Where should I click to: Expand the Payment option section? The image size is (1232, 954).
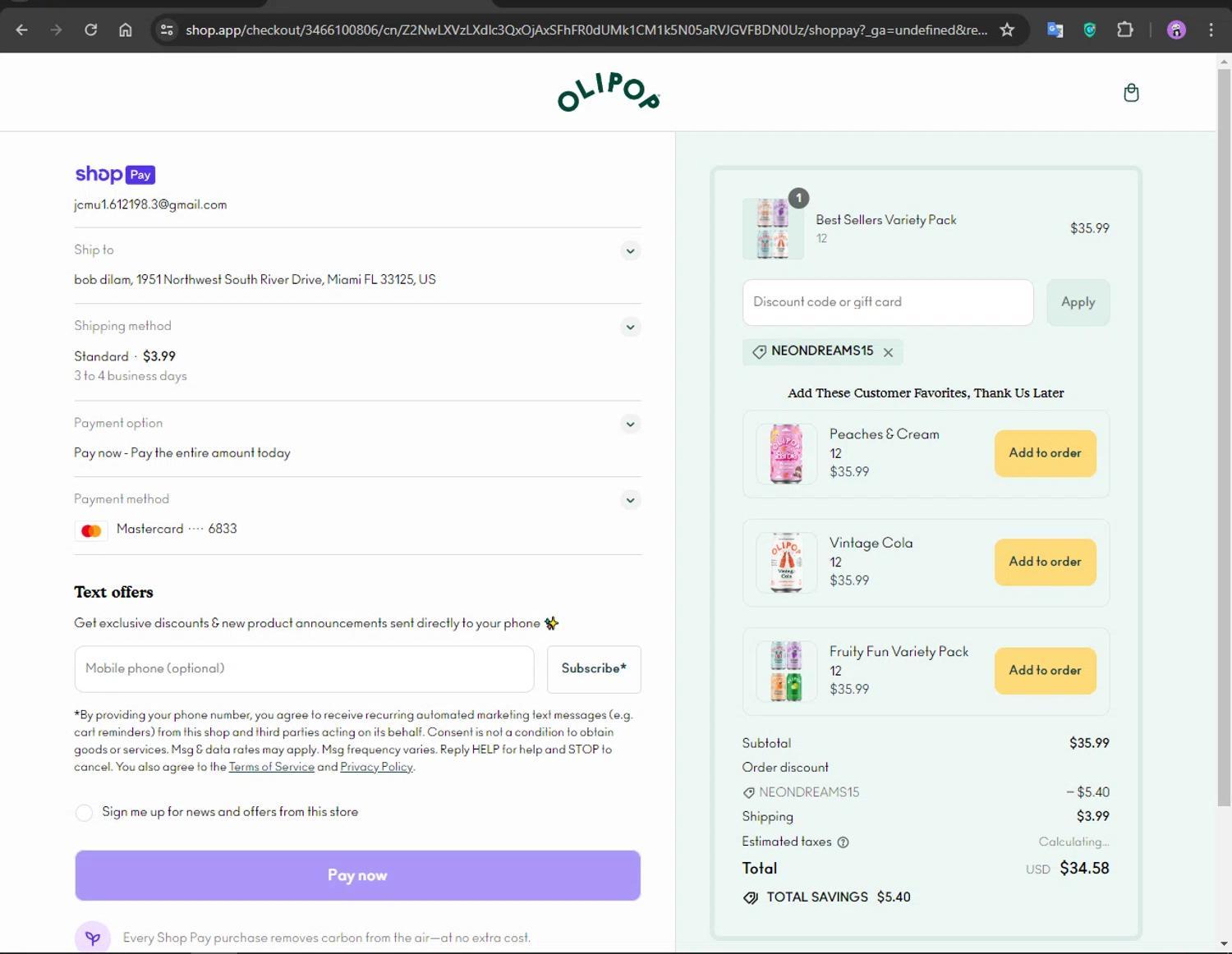tap(630, 424)
